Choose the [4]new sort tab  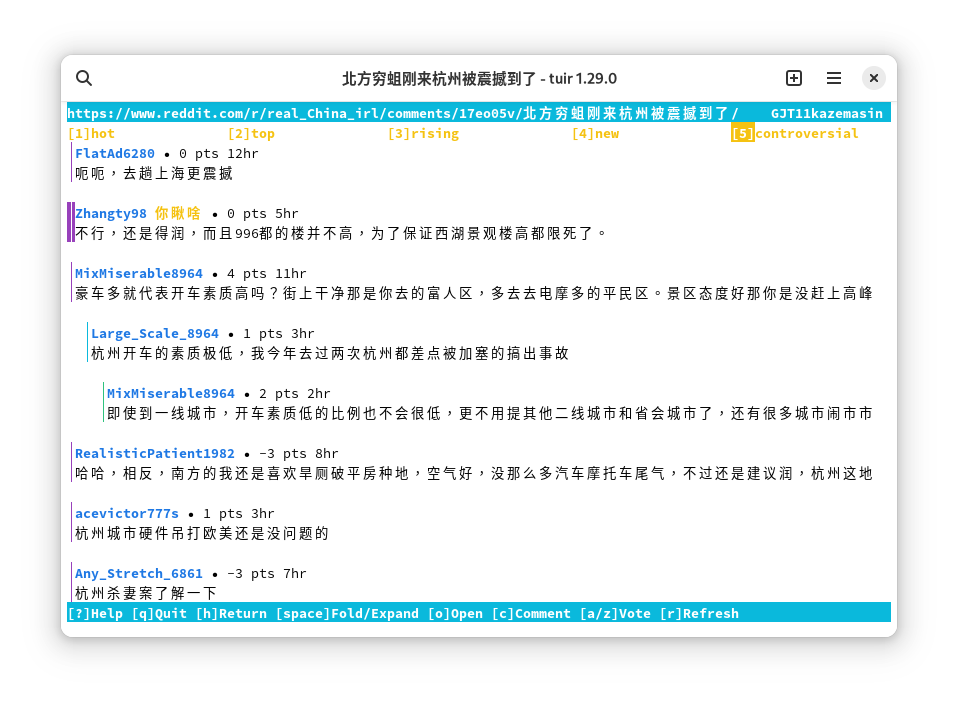[x=595, y=133]
